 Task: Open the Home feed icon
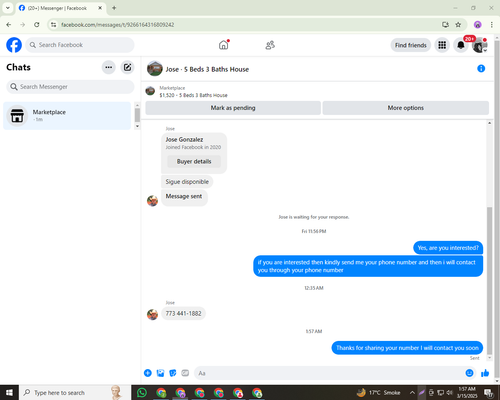224,45
